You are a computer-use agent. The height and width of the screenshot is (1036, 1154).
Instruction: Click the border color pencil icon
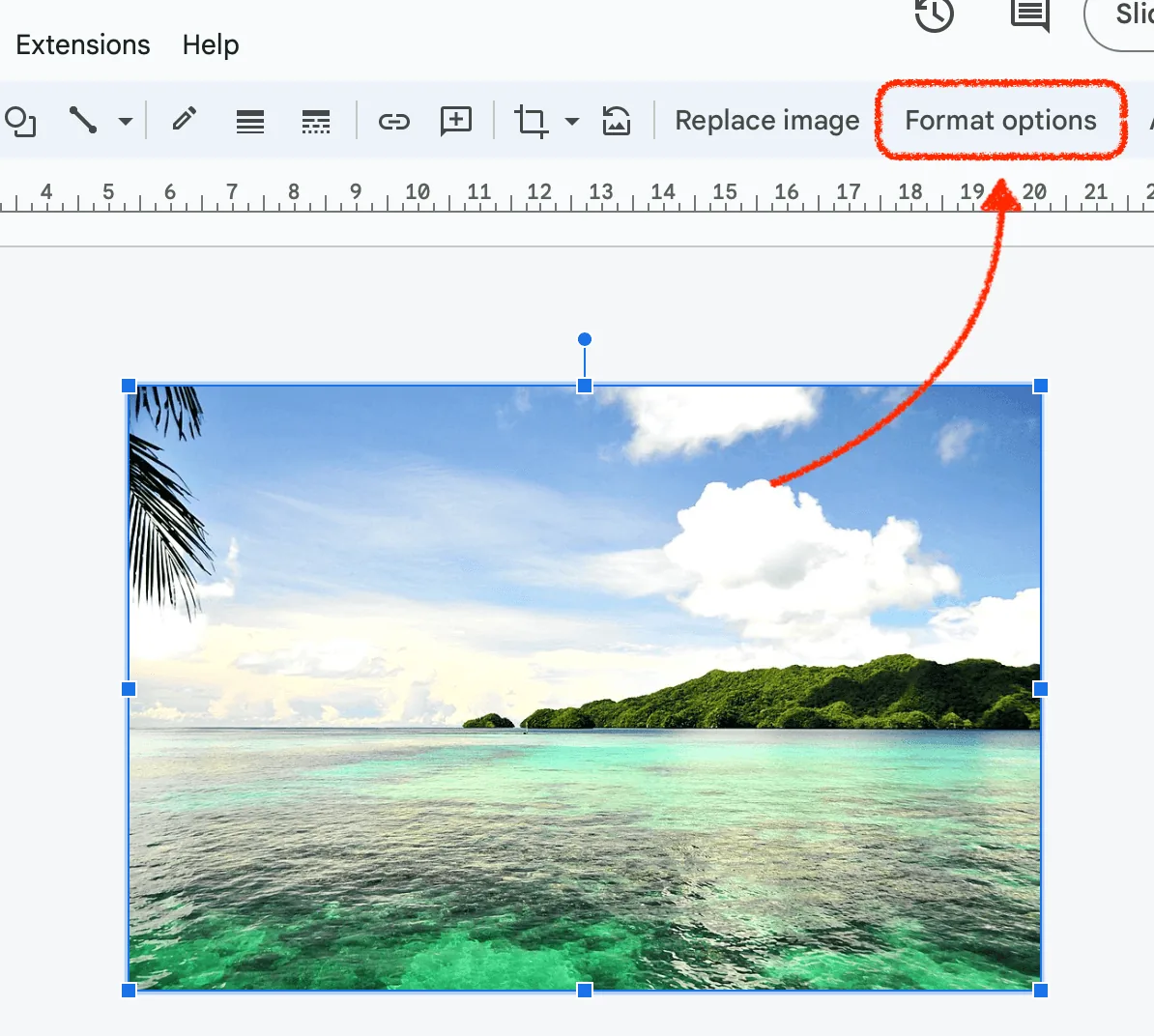184,119
